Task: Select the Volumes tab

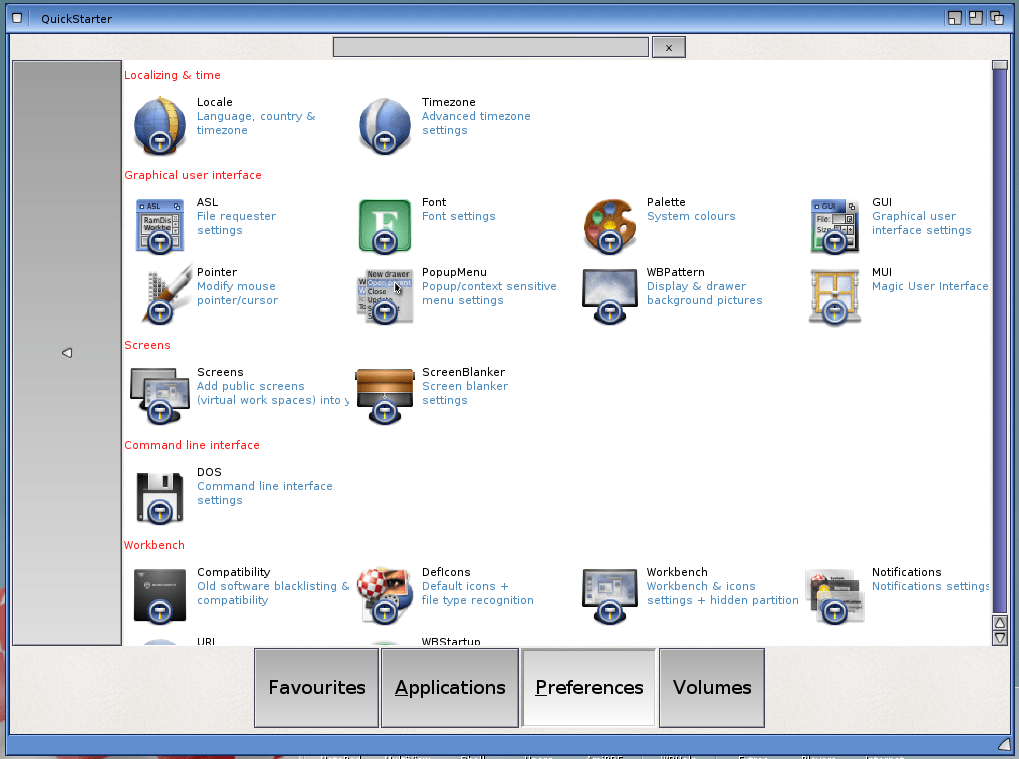Action: (712, 687)
